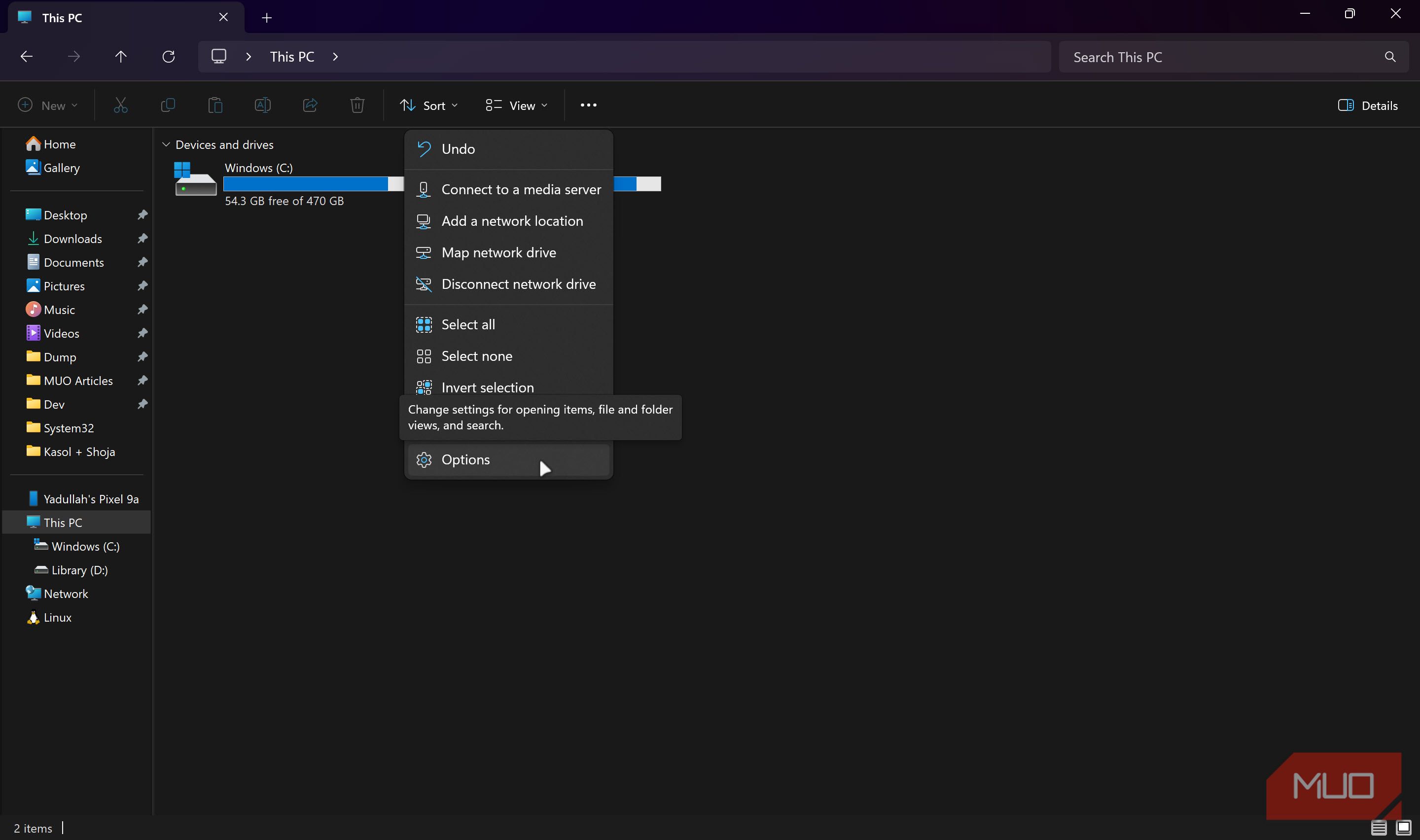Open a new tab with plus icon
Screen dimensions: 1420x840
[267, 18]
